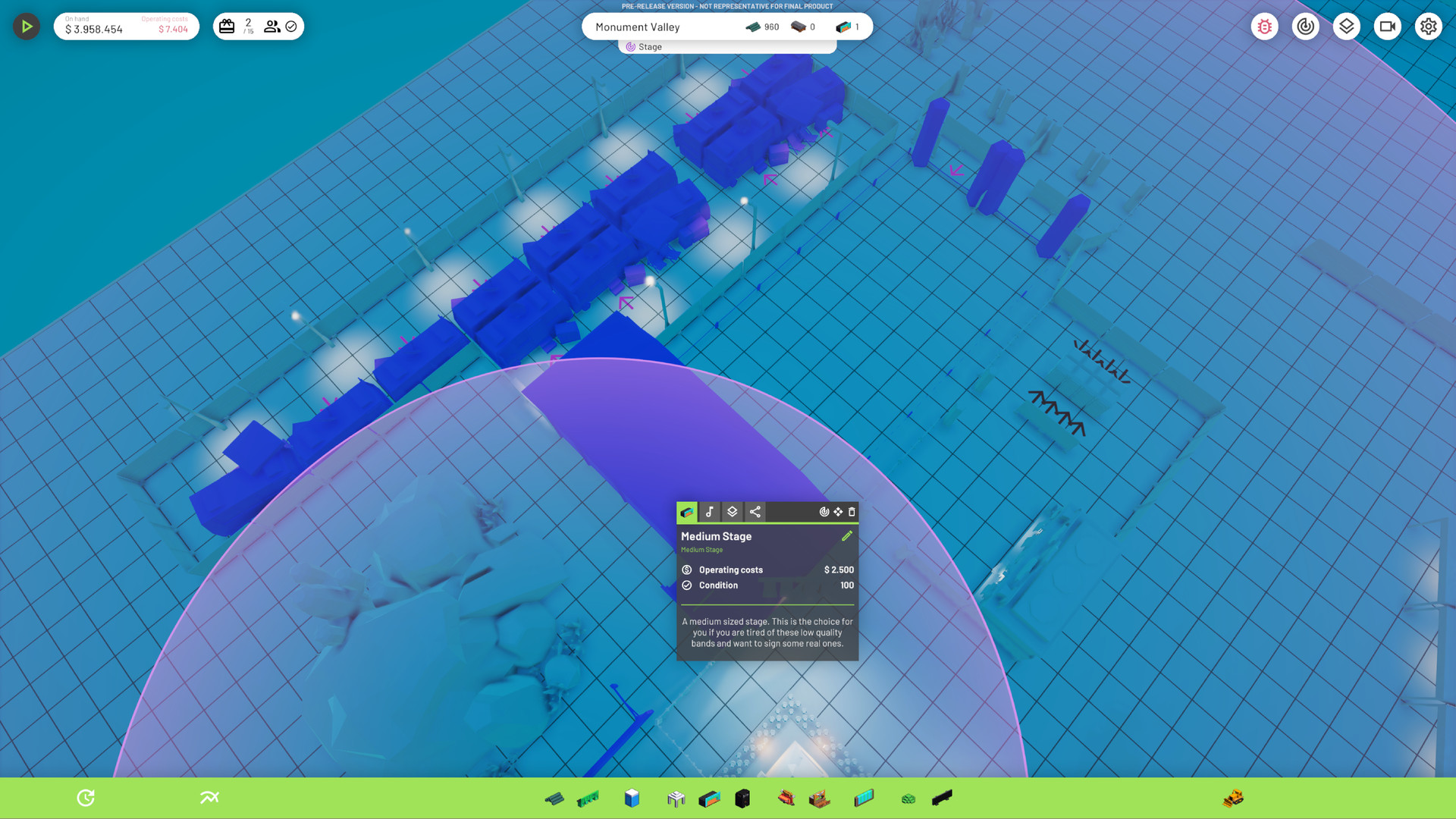The width and height of the screenshot is (1456, 819).
Task: Toggle the layers view in the top bar
Action: [x=1346, y=27]
